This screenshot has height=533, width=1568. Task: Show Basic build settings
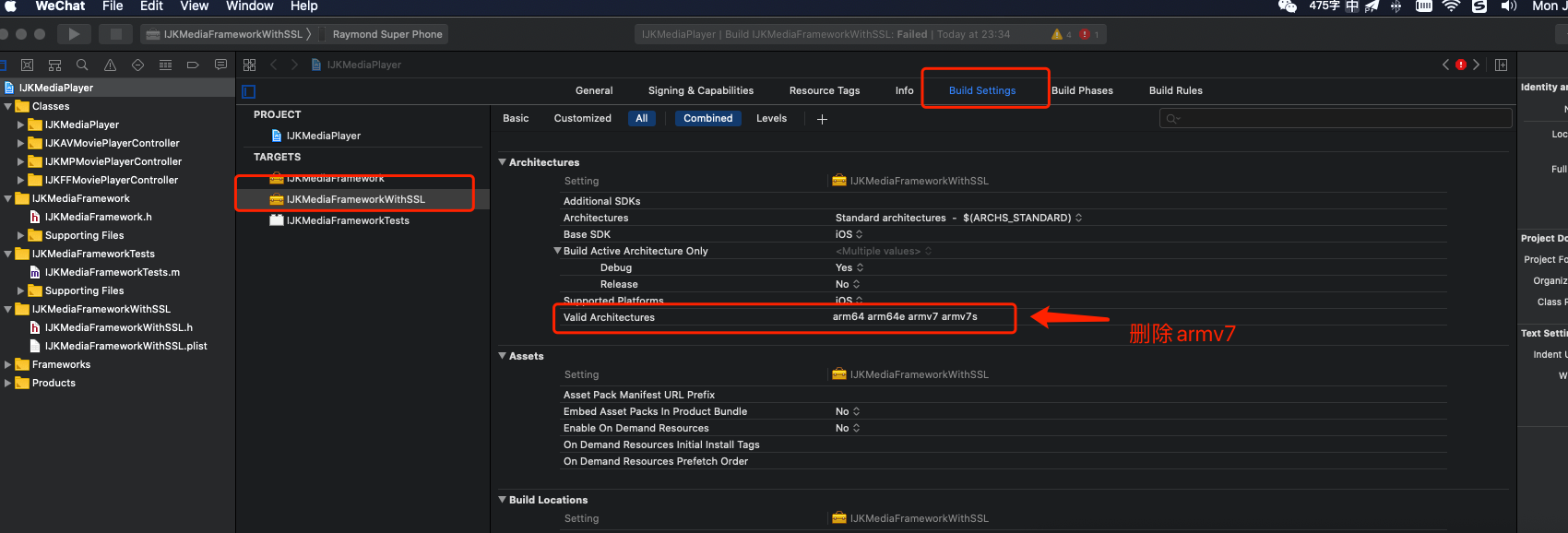click(x=516, y=118)
